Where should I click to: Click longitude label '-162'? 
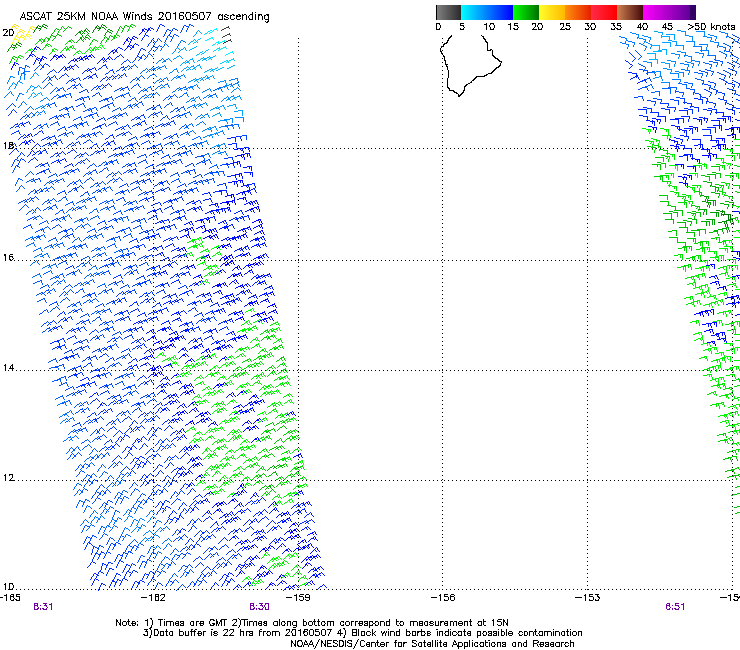tap(154, 598)
